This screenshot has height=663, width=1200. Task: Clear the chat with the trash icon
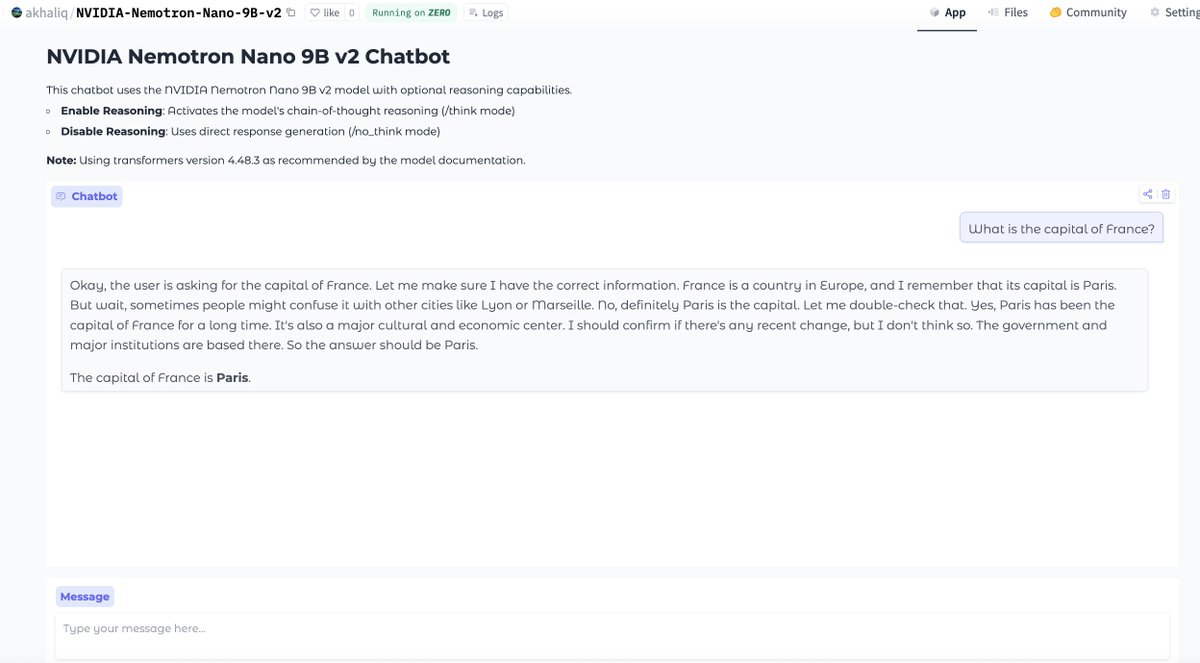[x=1165, y=194]
